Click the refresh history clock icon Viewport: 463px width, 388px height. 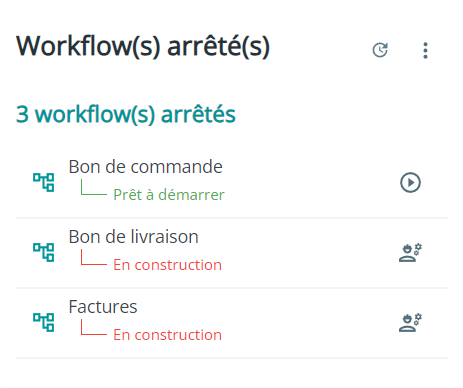(x=380, y=50)
